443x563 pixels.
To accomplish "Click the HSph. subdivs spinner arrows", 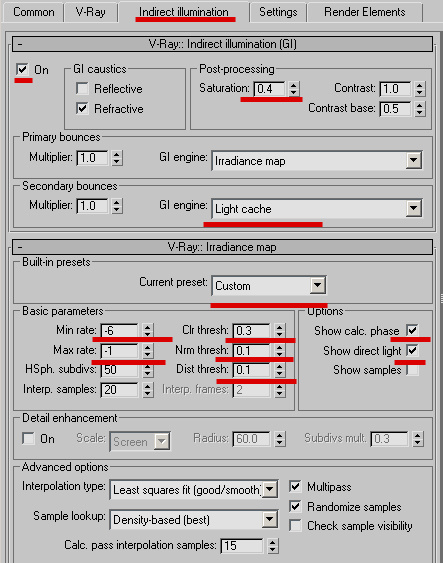I will coord(147,370).
